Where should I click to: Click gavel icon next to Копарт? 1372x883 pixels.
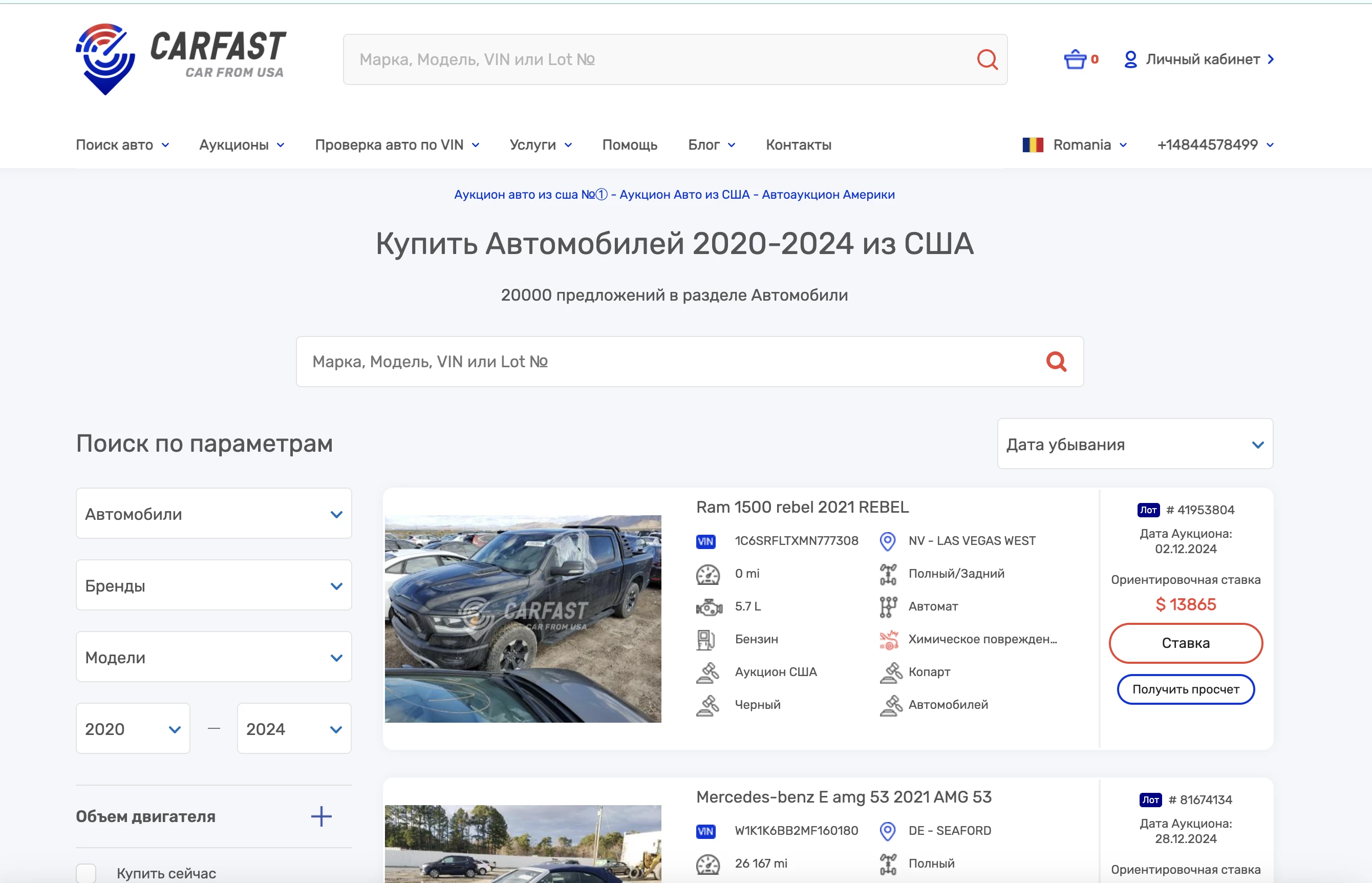[x=891, y=672]
